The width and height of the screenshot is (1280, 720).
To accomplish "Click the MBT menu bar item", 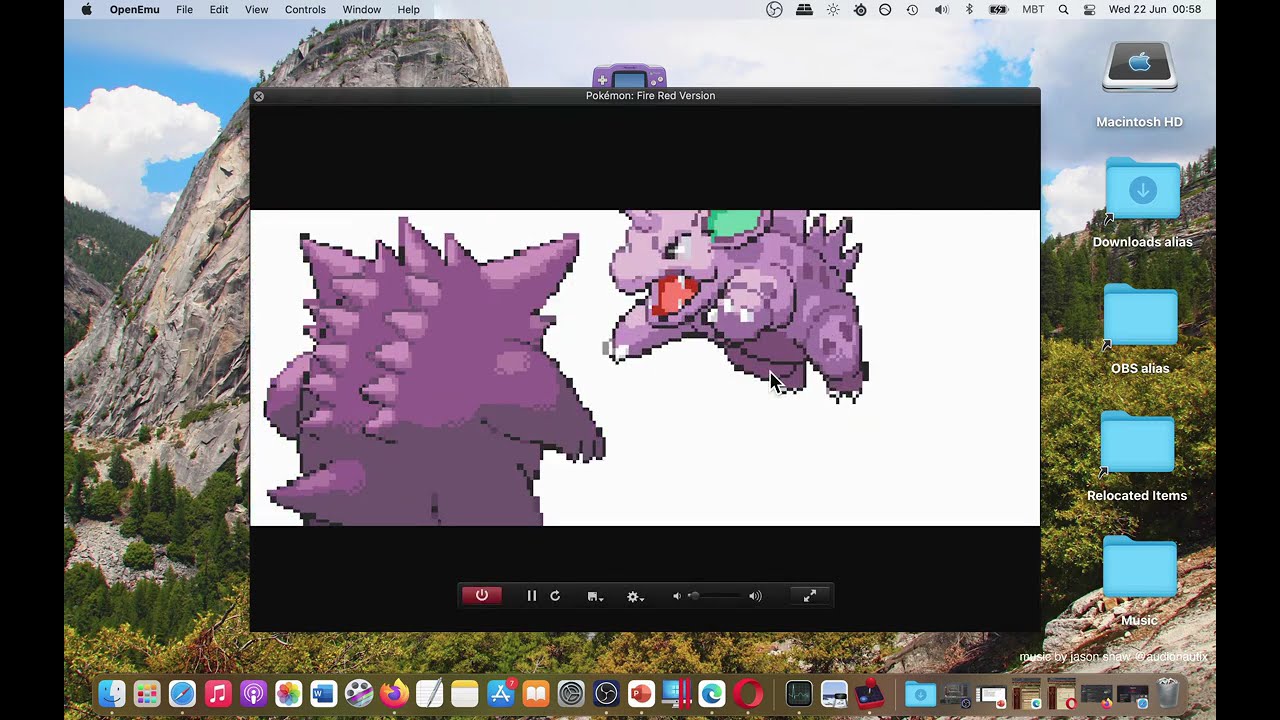I will pyautogui.click(x=1033, y=9).
